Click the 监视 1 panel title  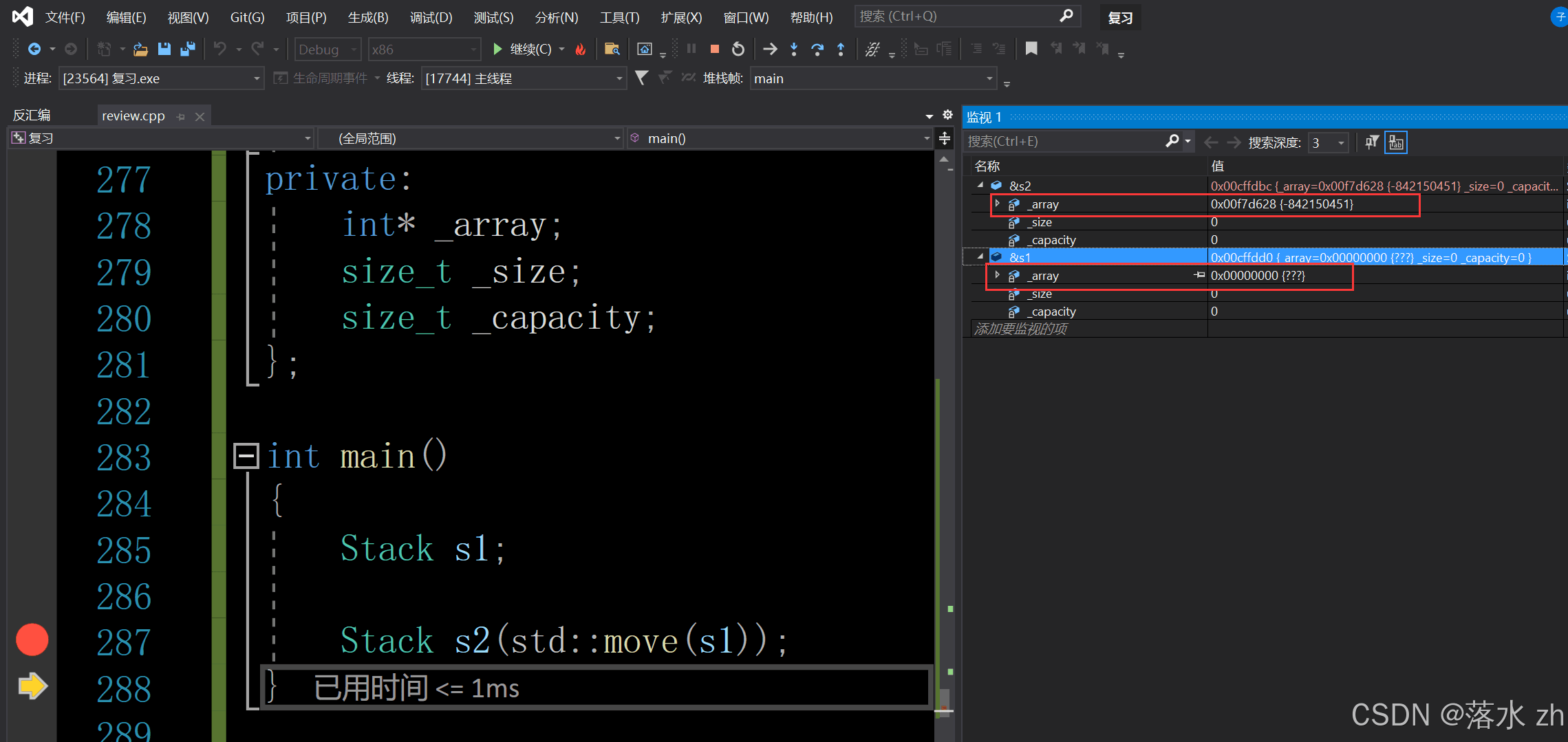[984, 117]
